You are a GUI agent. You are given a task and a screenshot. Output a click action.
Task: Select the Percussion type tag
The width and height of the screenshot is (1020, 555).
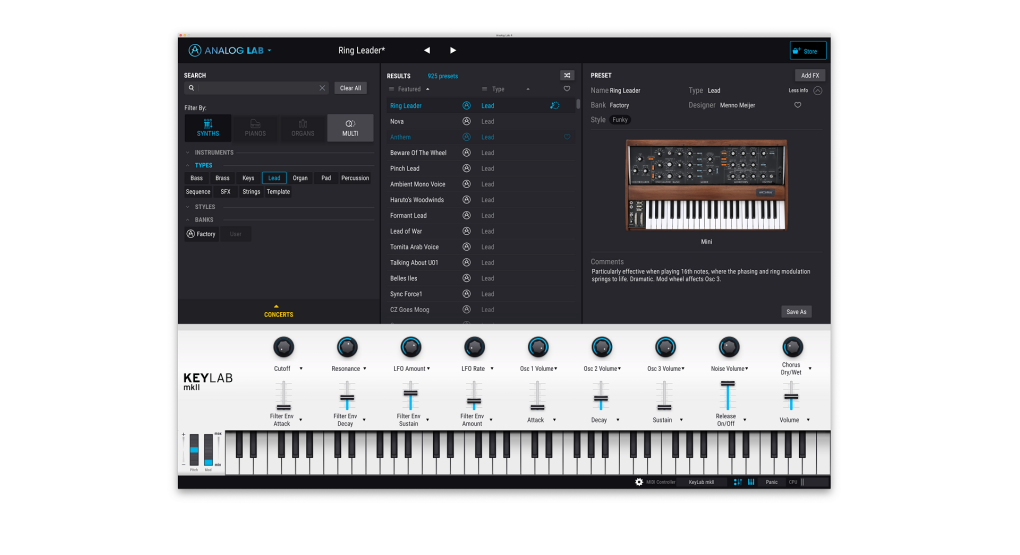355,178
